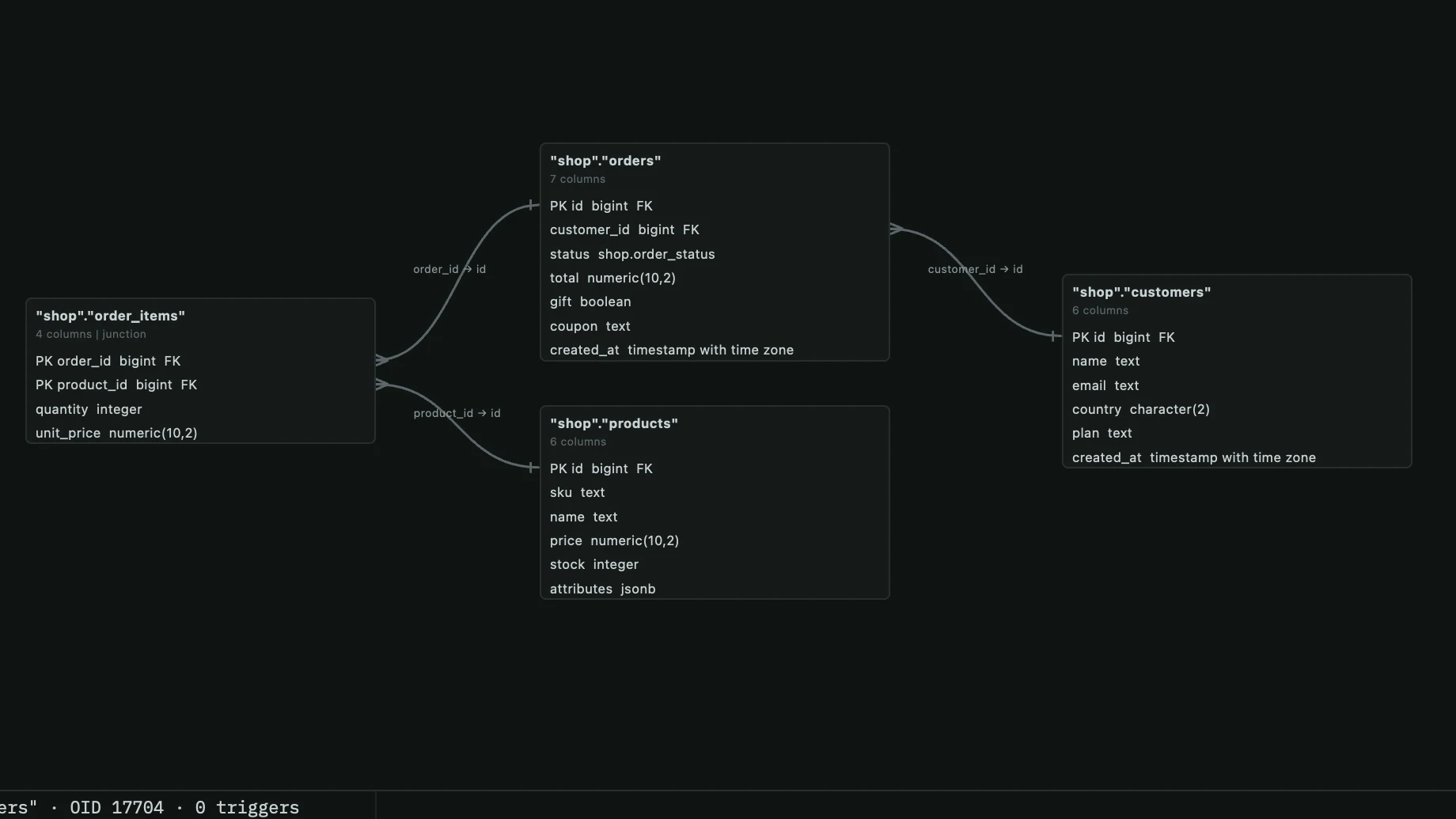Select created_at column in customers table

pyautogui.click(x=1237, y=457)
